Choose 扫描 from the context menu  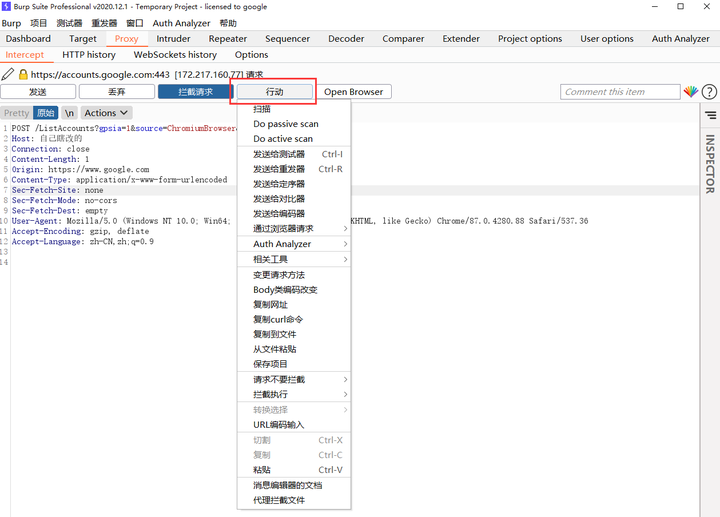pos(294,109)
